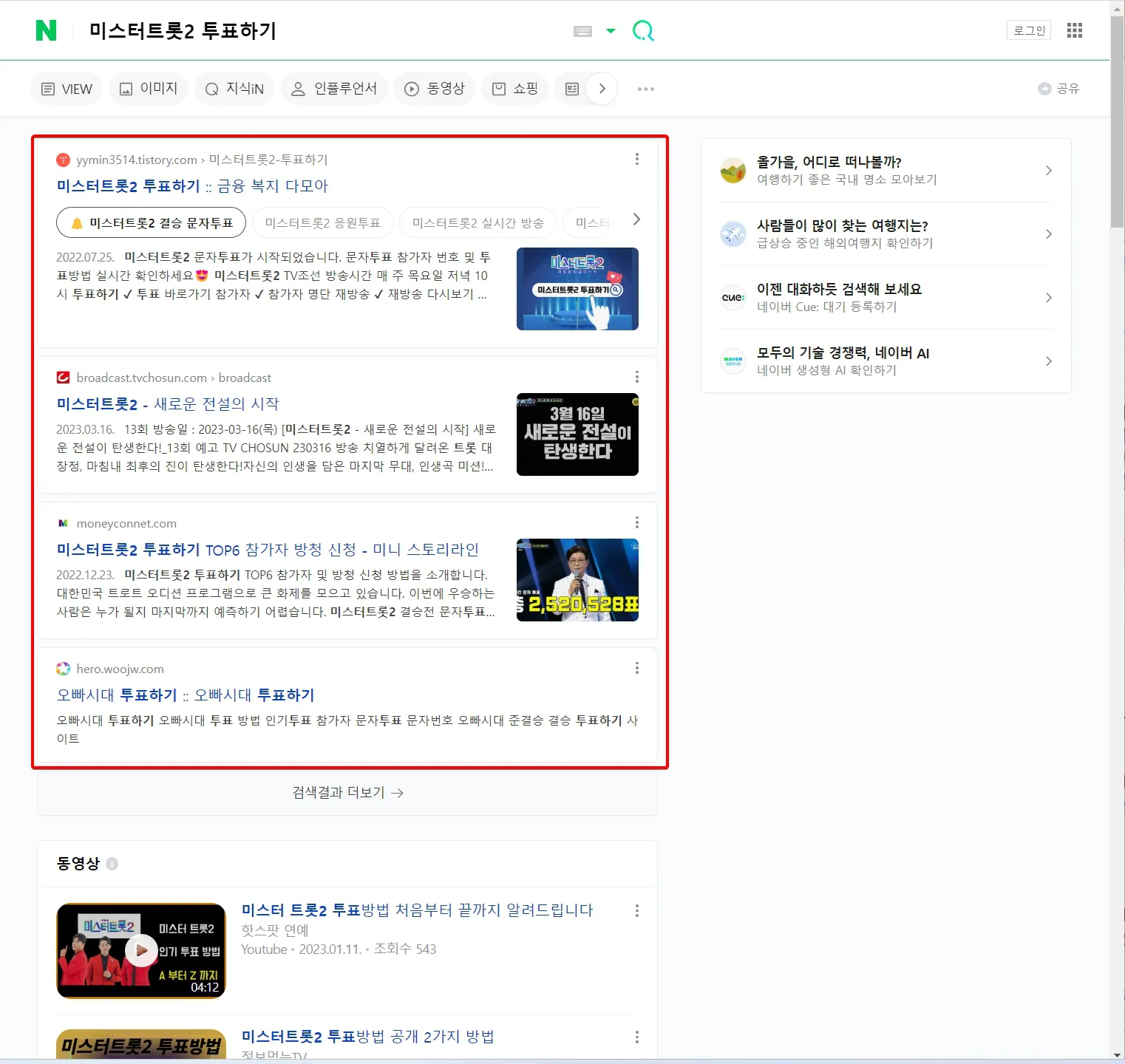Click the Naver GenAI icon in sidebar
The width and height of the screenshot is (1125, 1064).
tap(733, 361)
